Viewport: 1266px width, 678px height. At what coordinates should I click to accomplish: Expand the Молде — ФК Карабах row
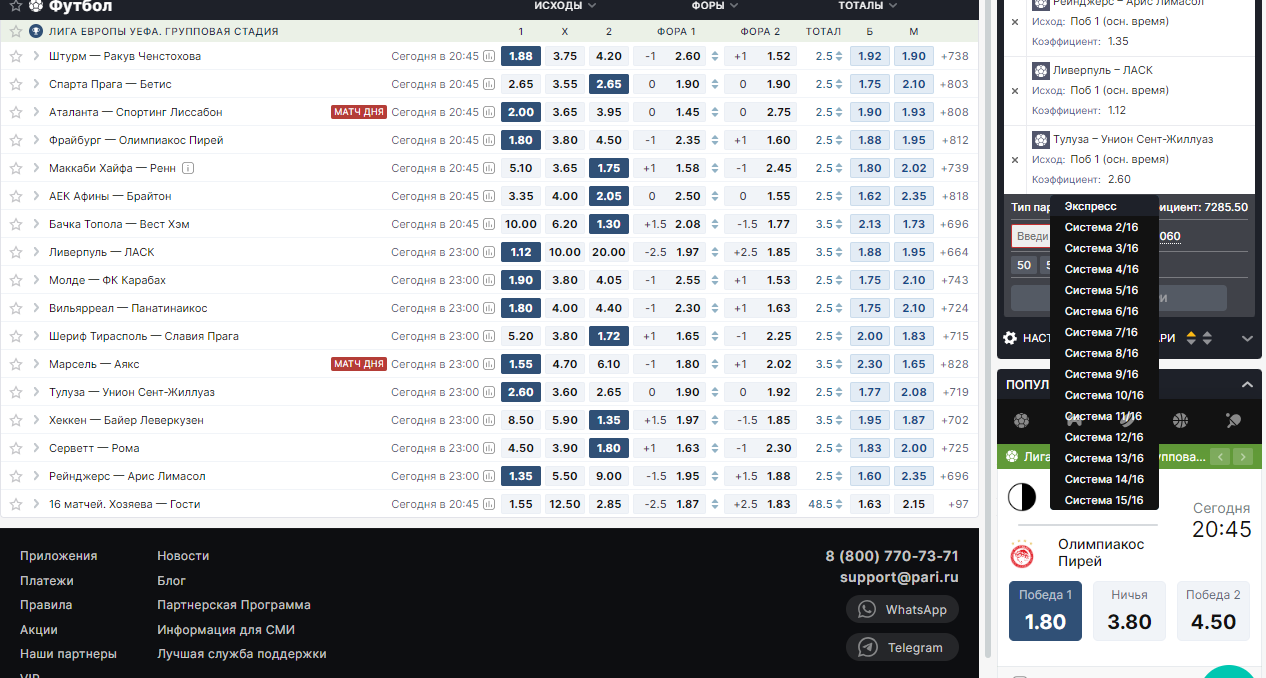(x=36, y=280)
